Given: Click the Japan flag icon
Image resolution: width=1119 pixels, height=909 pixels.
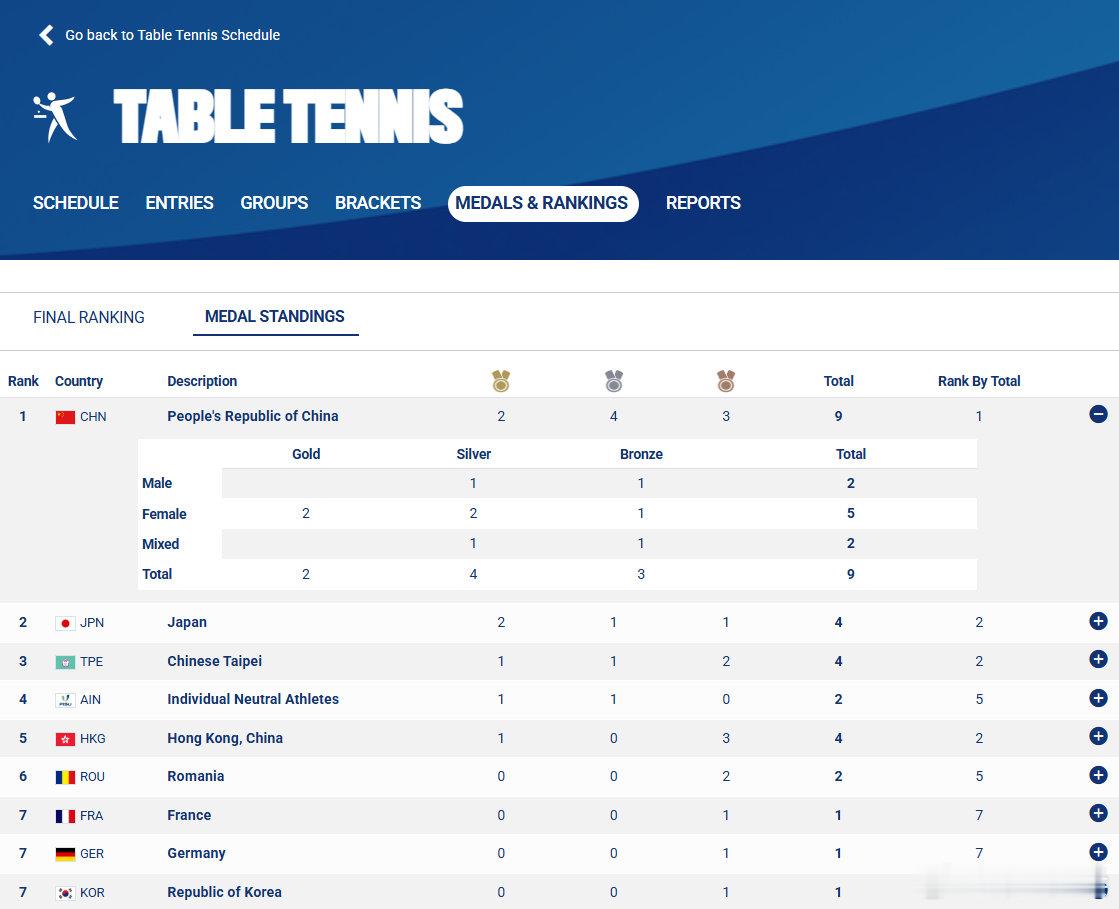Looking at the screenshot, I should pos(65,623).
